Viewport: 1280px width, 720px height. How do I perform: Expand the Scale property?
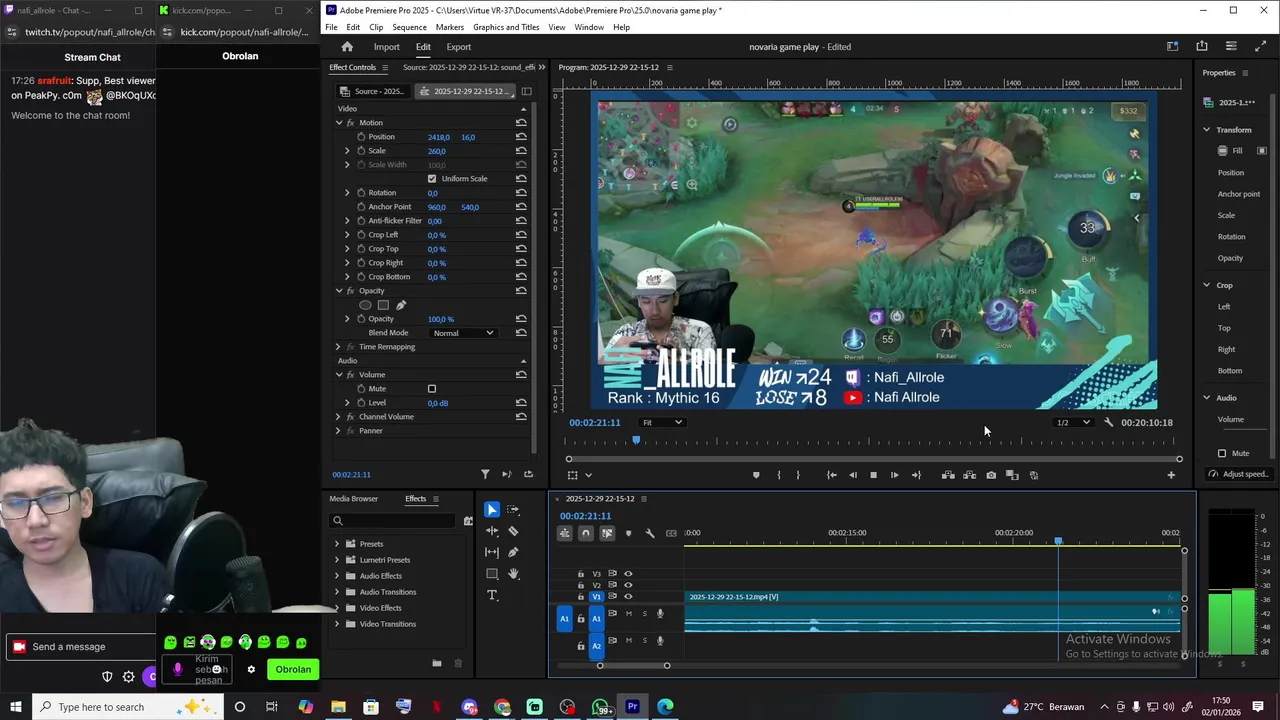(x=347, y=151)
